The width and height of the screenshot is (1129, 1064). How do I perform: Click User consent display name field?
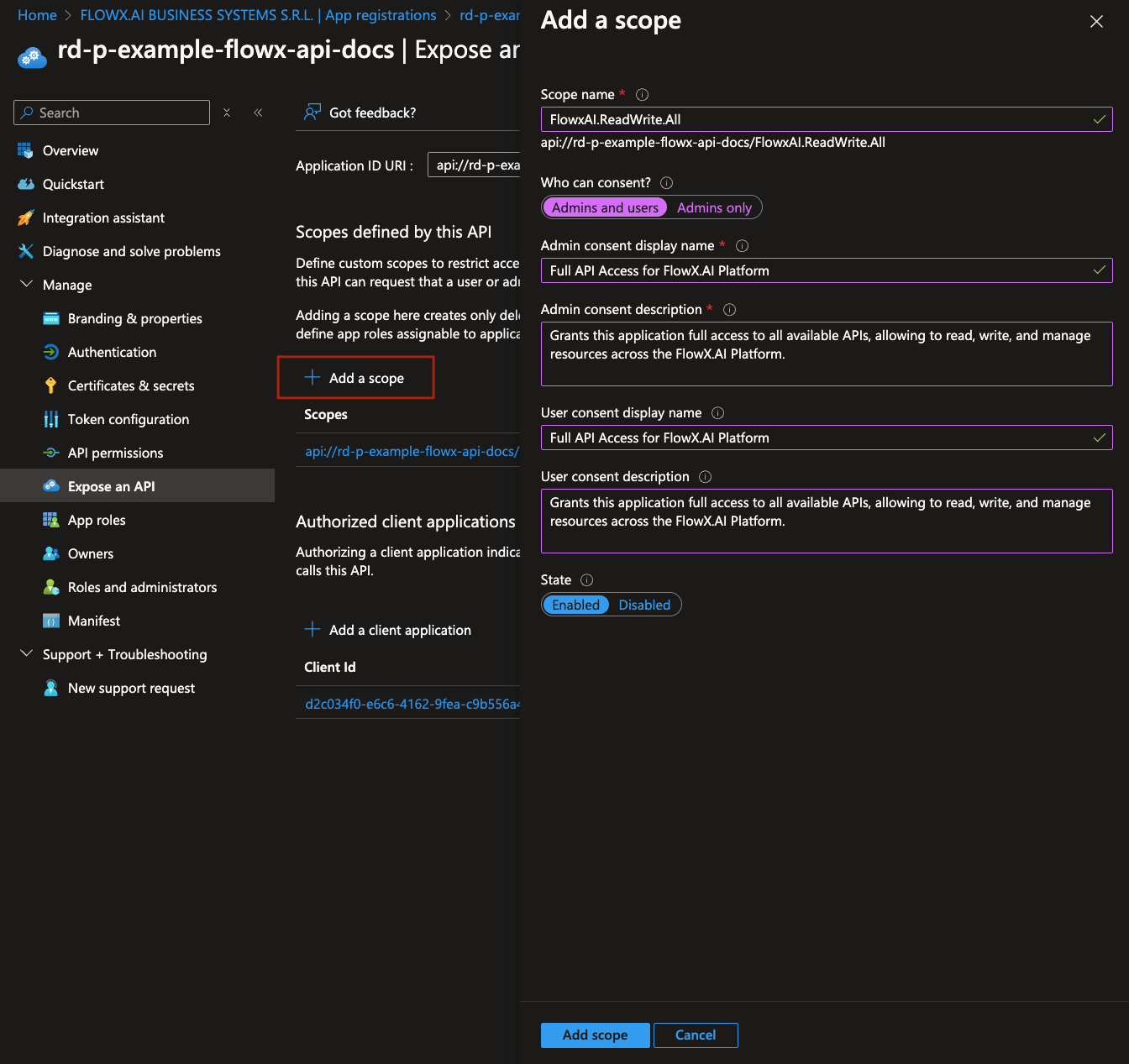[827, 438]
